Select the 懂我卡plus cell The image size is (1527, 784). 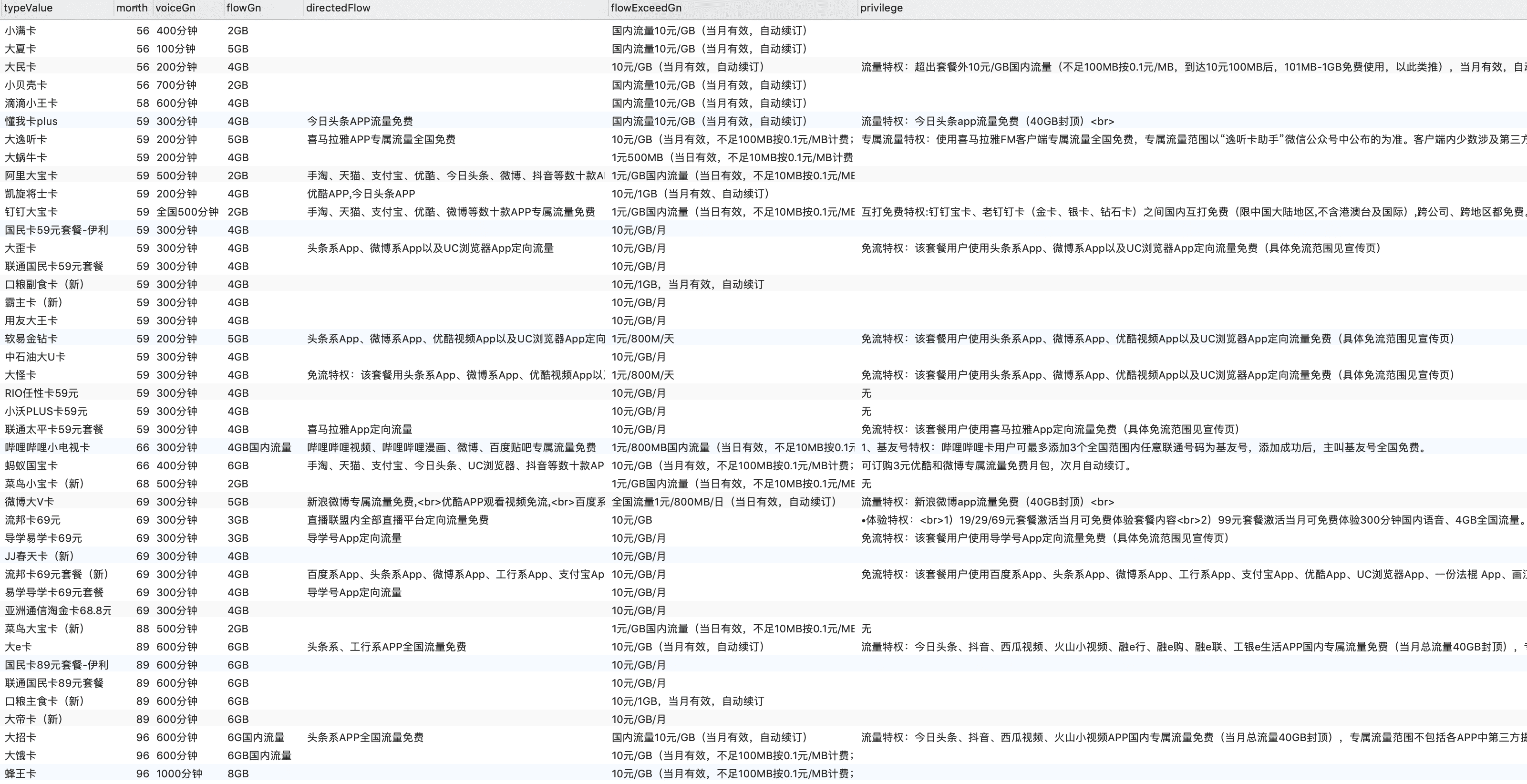(x=31, y=122)
